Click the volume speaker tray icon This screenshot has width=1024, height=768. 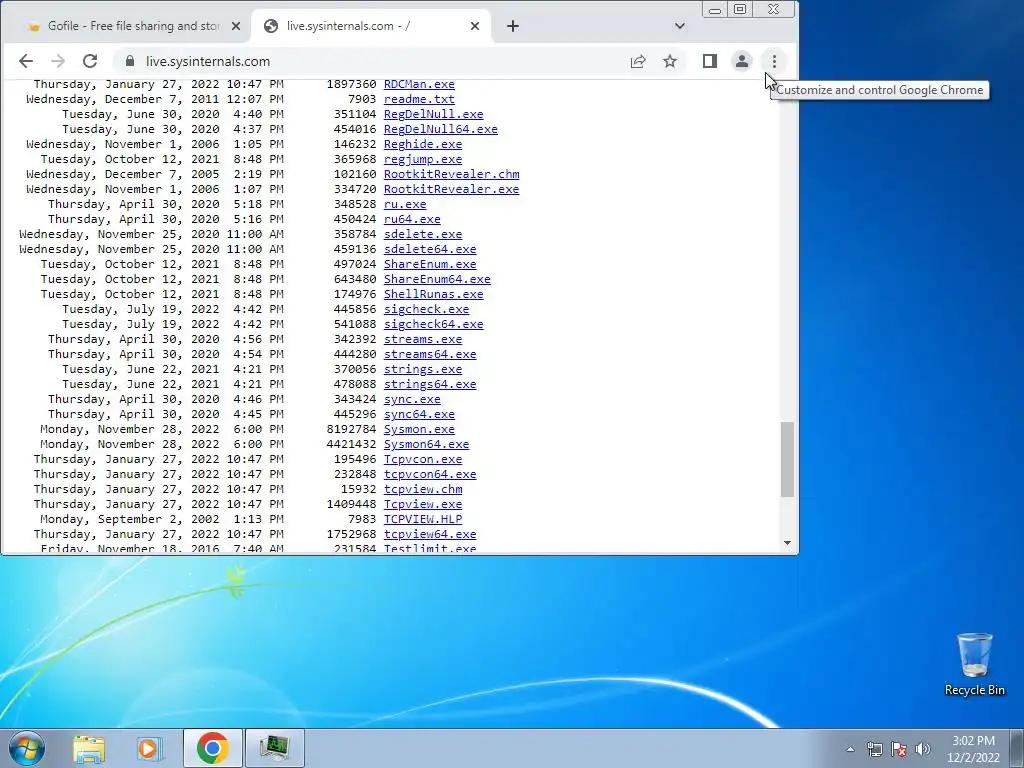[923, 749]
